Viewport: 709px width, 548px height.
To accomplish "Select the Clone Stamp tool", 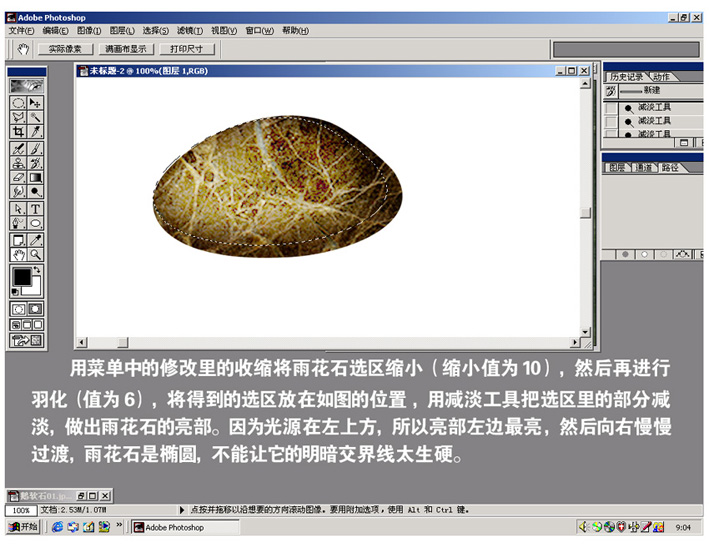I will tap(18, 163).
